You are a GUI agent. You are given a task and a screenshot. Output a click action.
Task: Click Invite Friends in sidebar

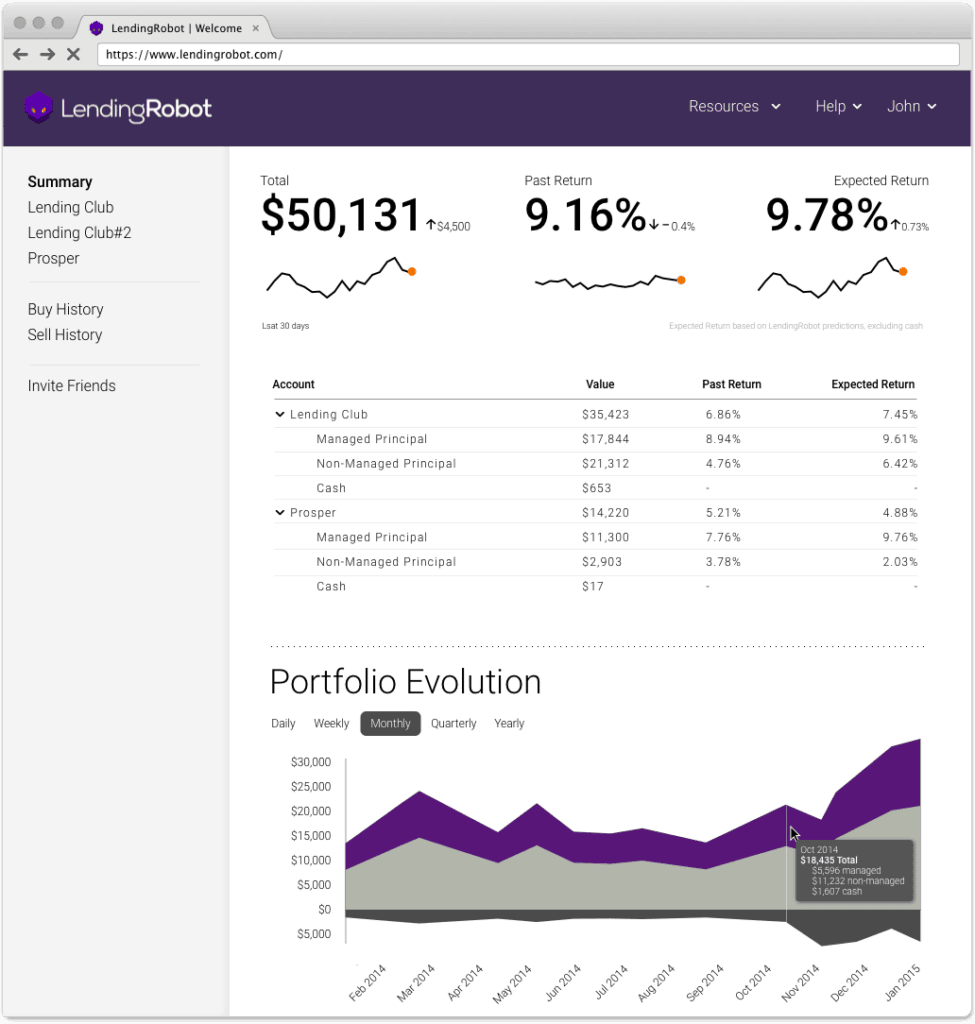point(71,386)
